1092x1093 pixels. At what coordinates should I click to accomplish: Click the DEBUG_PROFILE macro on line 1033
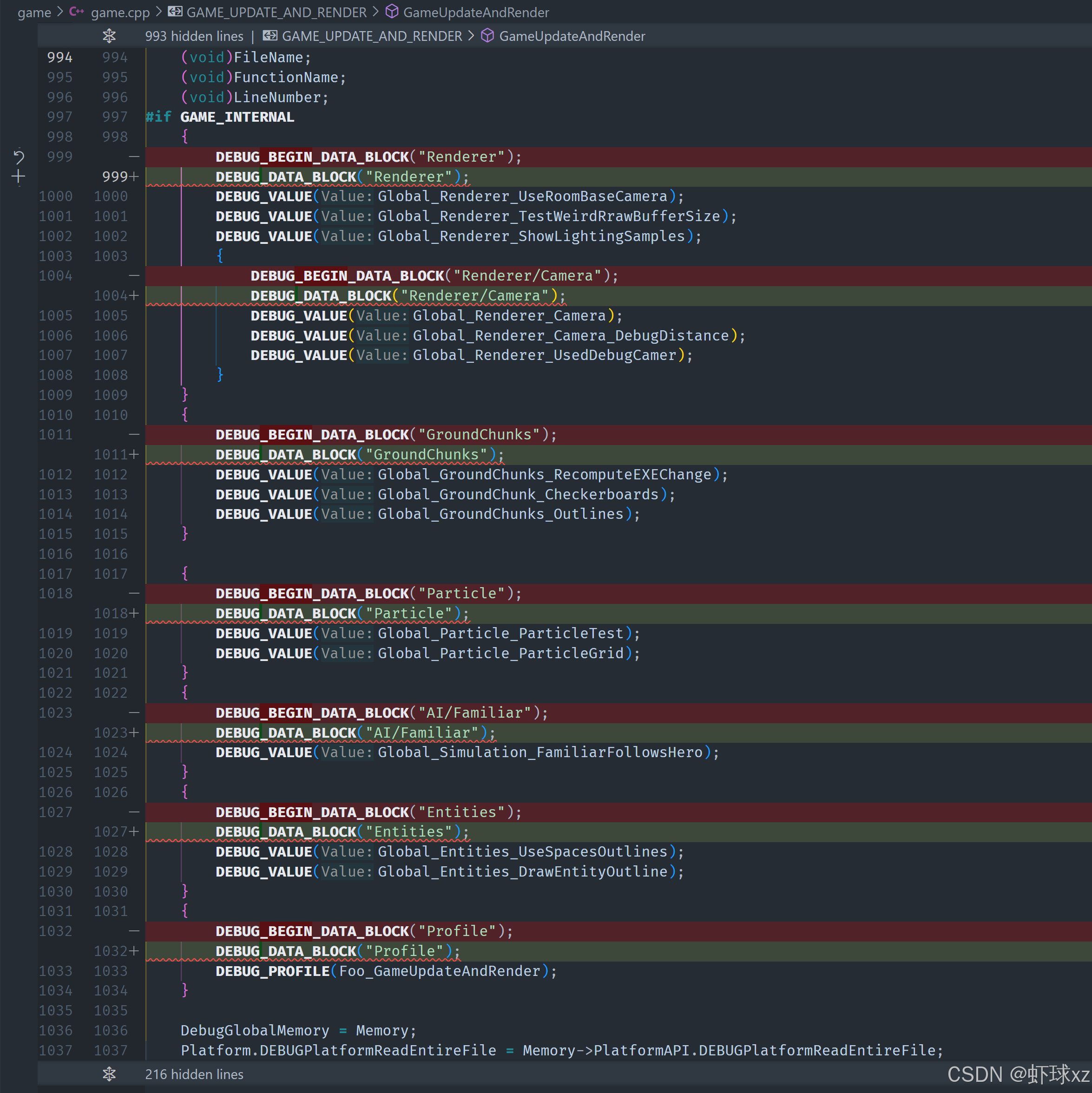[x=272, y=971]
